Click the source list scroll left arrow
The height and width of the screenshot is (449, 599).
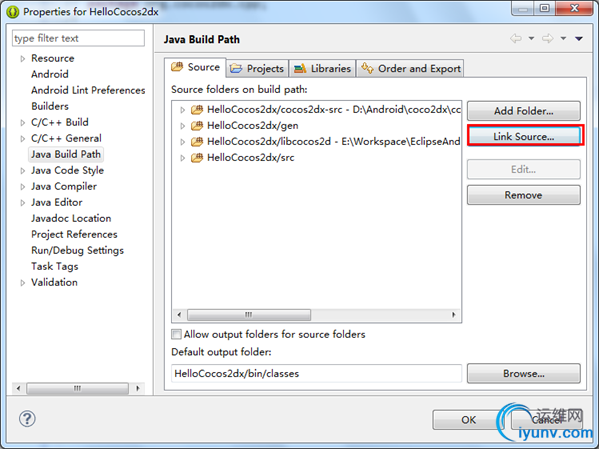coord(179,315)
